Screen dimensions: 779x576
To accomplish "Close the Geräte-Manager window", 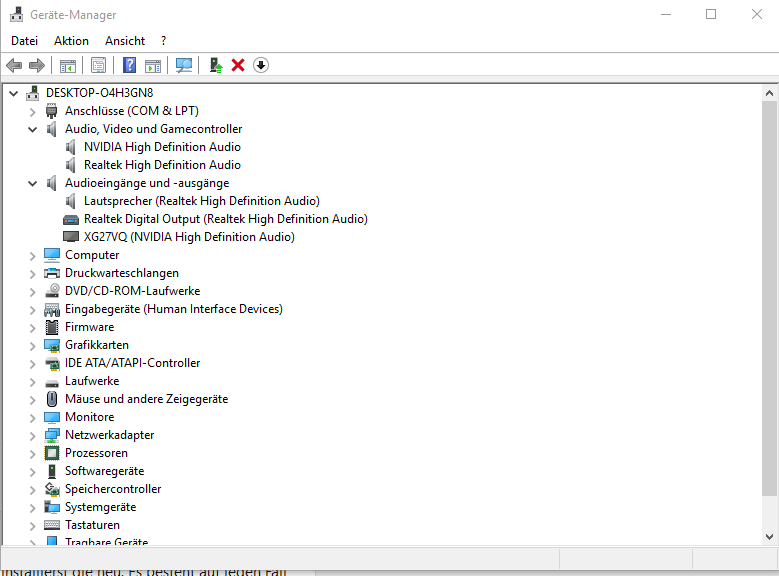I will point(757,14).
